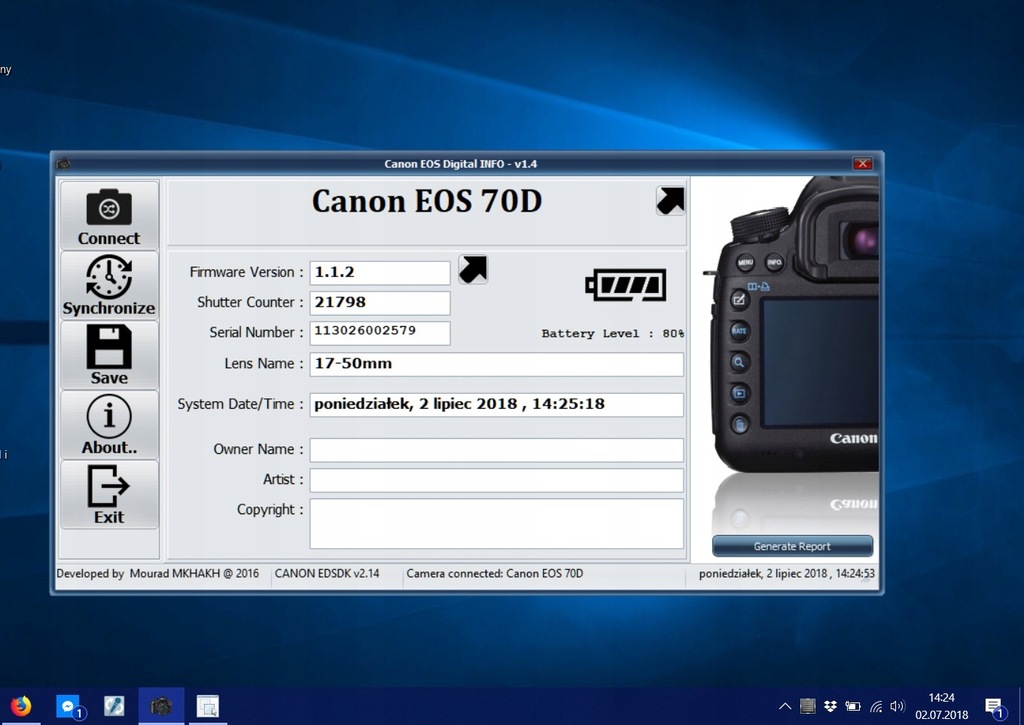Click 'Battery Level : 80%' text
1024x725 pixels.
click(x=613, y=333)
